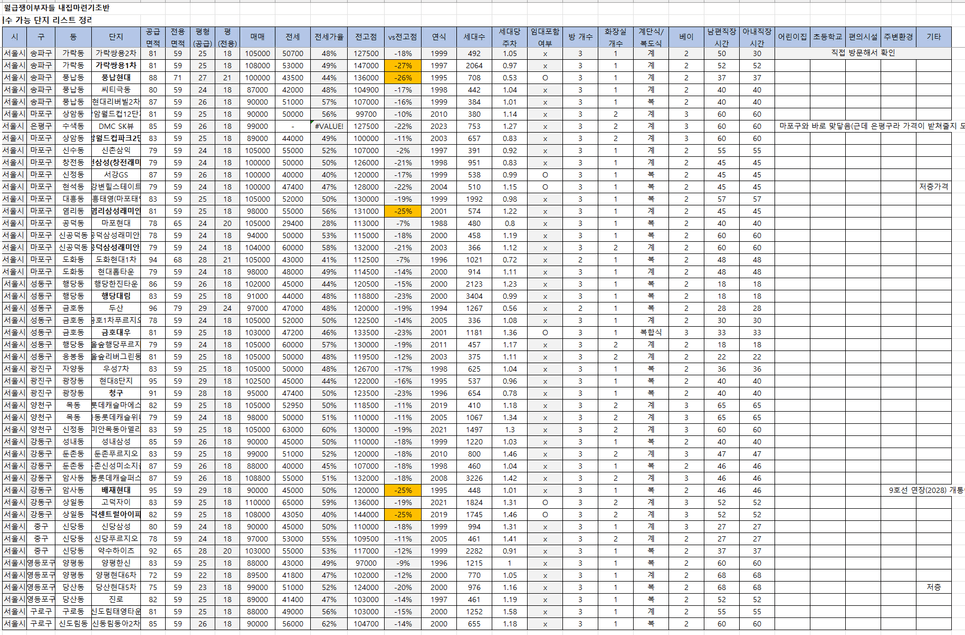
Task: Click the '수색동' neighborhood cell
Action: (73, 126)
